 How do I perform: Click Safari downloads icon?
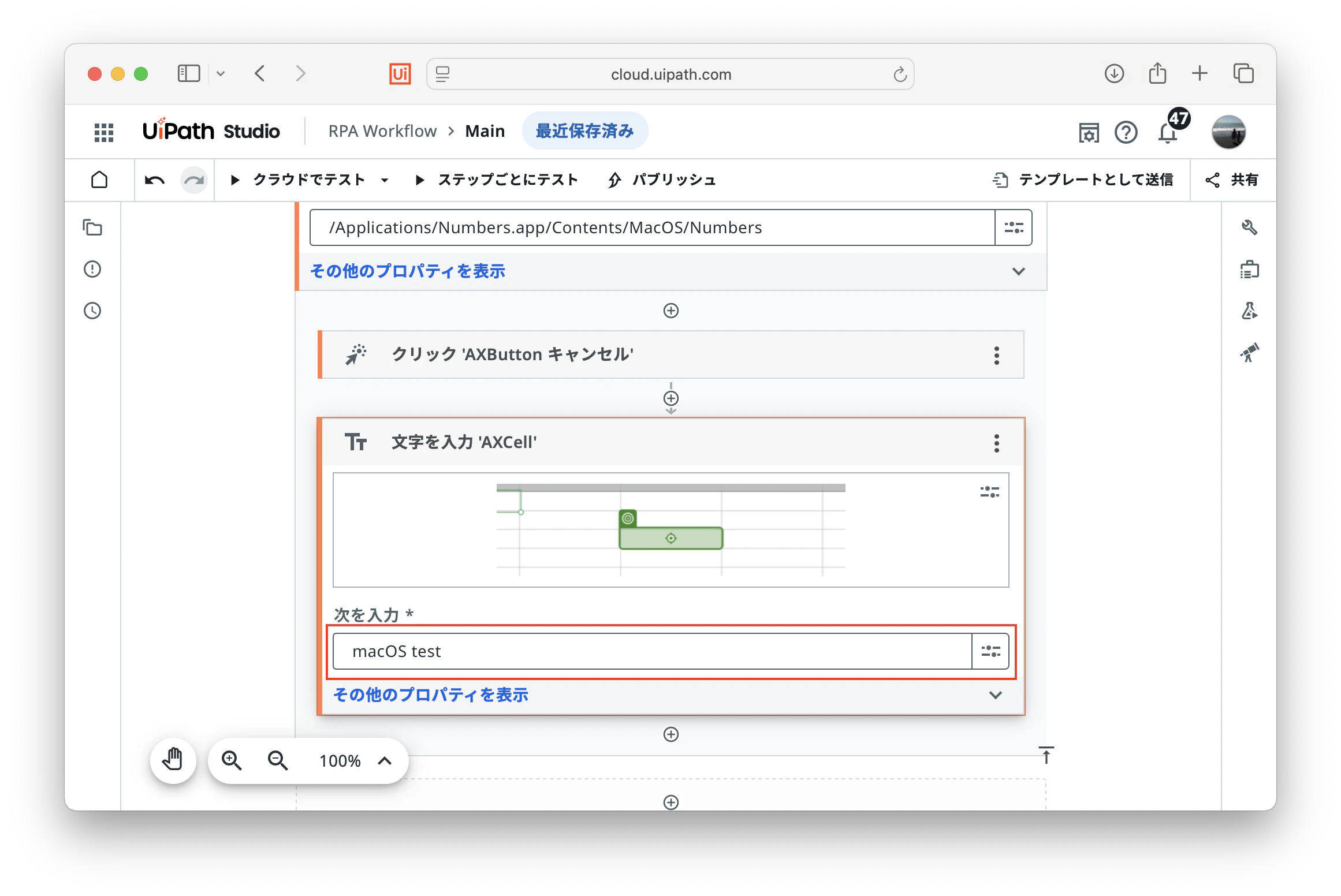[x=1115, y=74]
